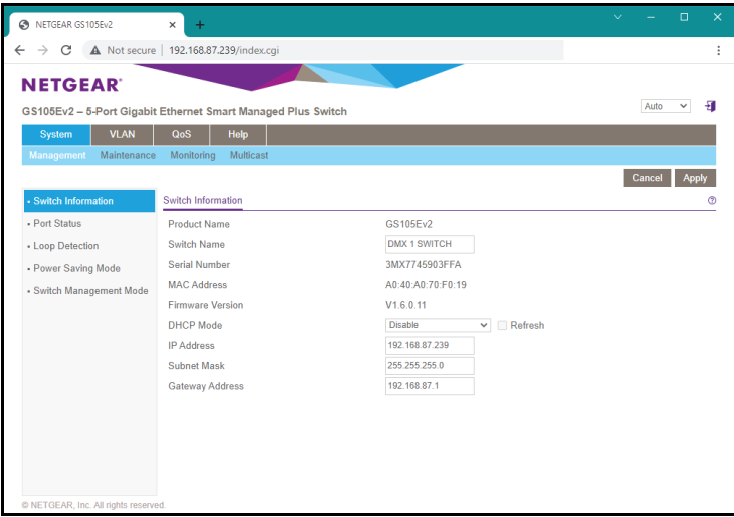Screen dimensions: 734x517
Task: Click the Not secure warning icon
Action: click(95, 50)
